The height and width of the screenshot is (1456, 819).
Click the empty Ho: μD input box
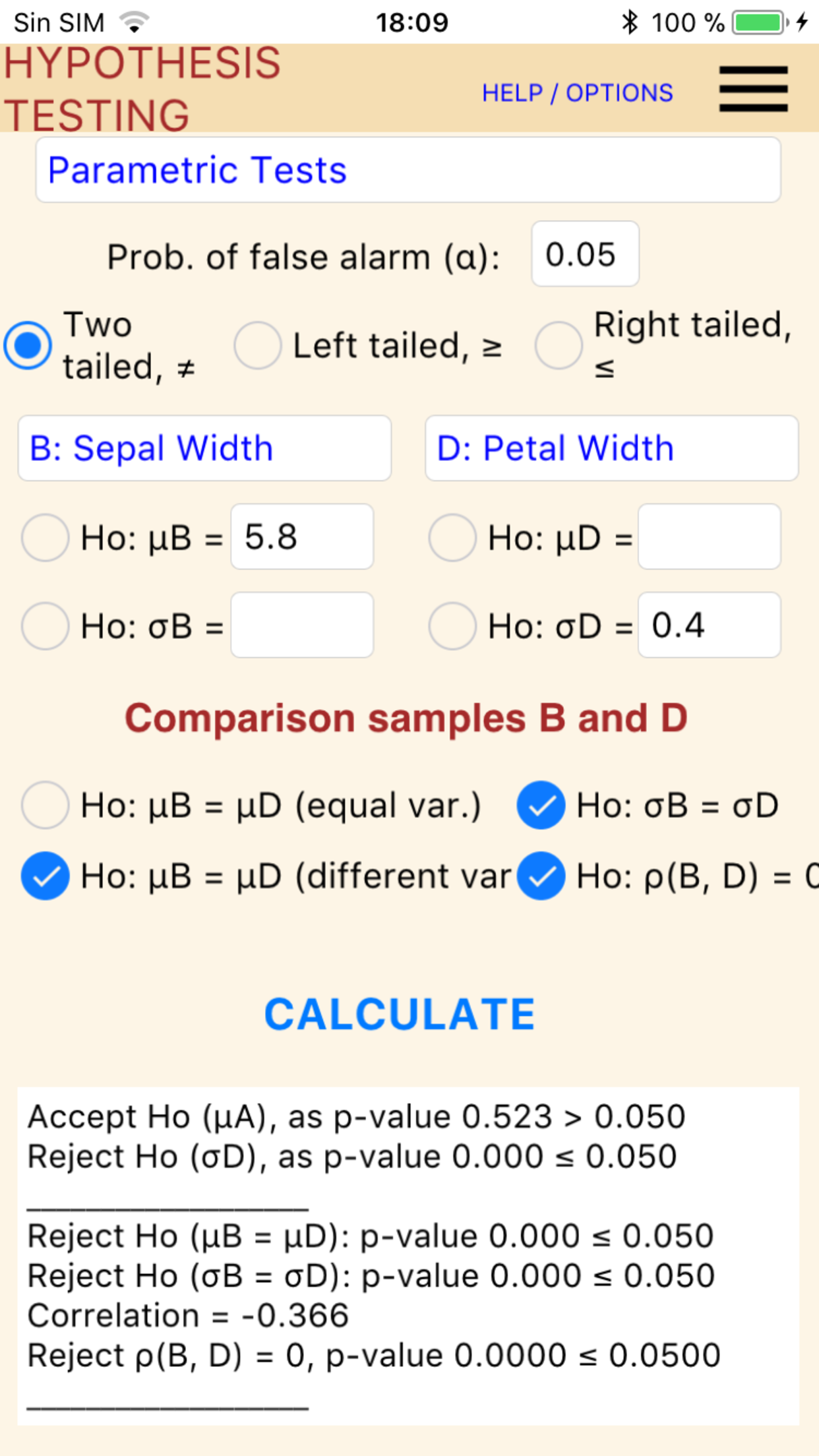[x=708, y=537]
